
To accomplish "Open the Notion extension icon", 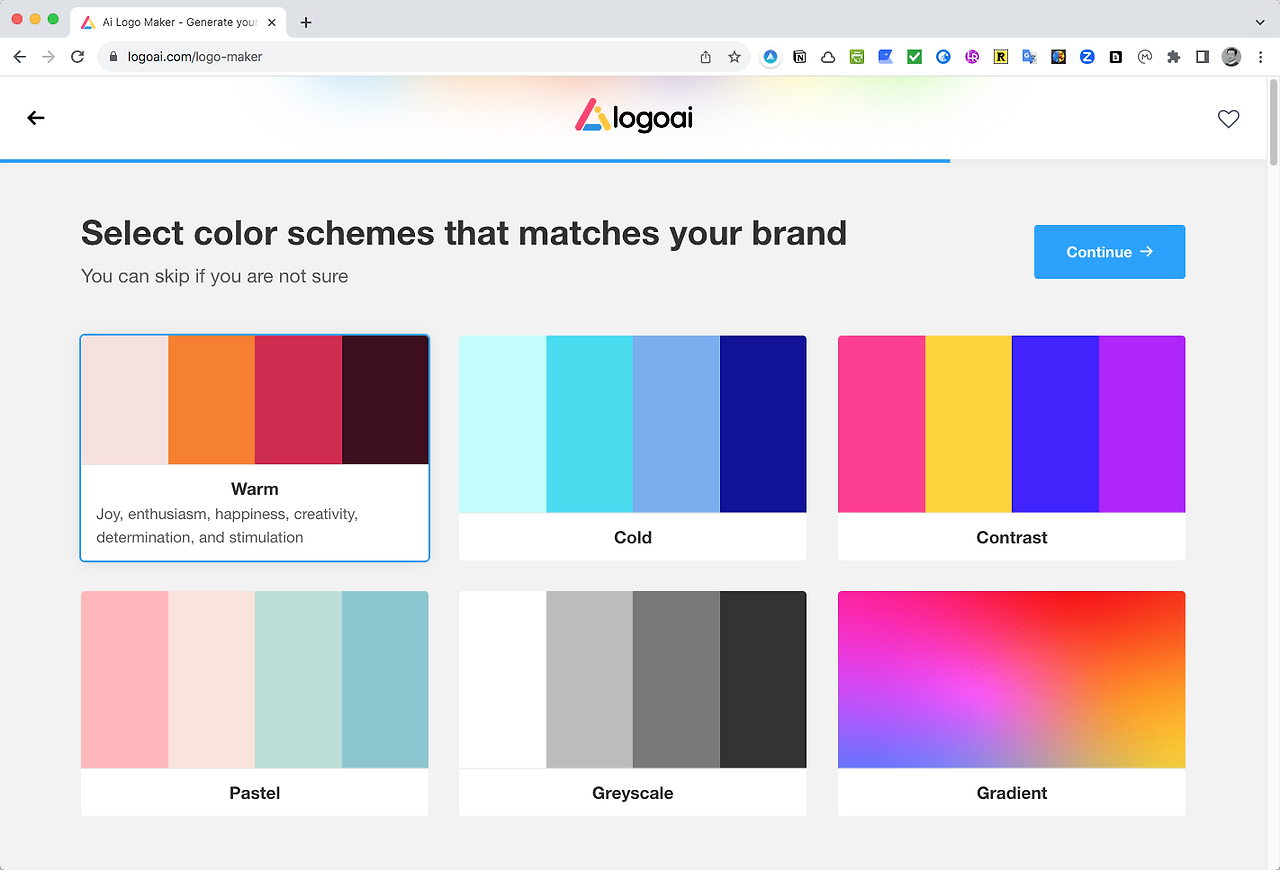I will [800, 57].
